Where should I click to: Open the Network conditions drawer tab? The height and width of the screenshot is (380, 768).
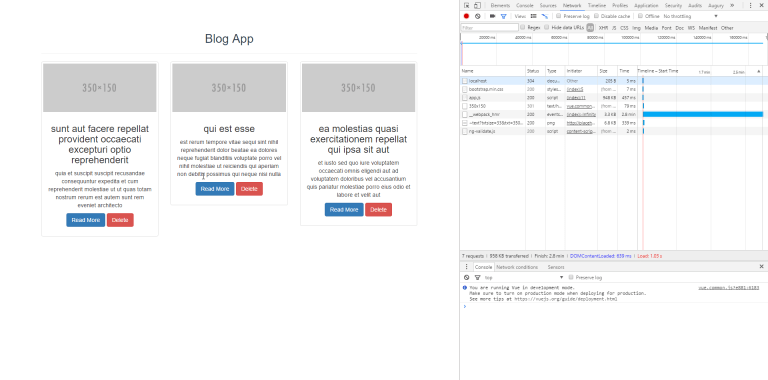(x=517, y=267)
